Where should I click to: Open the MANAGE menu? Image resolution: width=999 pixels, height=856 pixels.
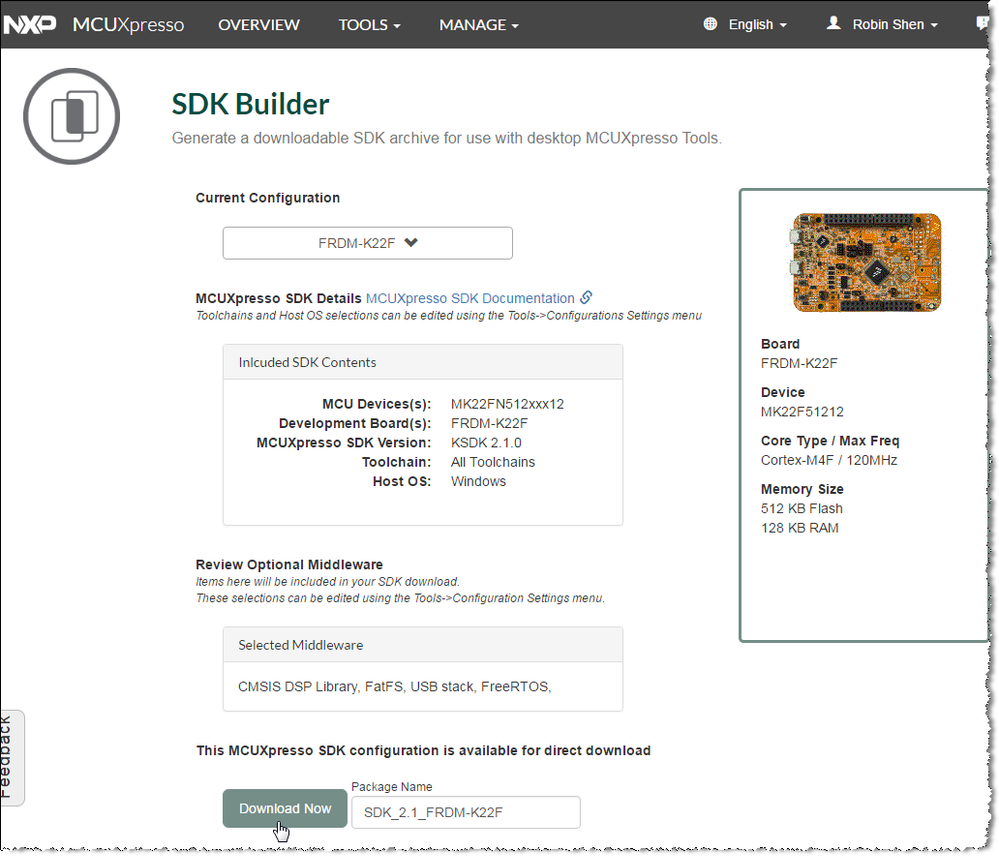coord(478,24)
